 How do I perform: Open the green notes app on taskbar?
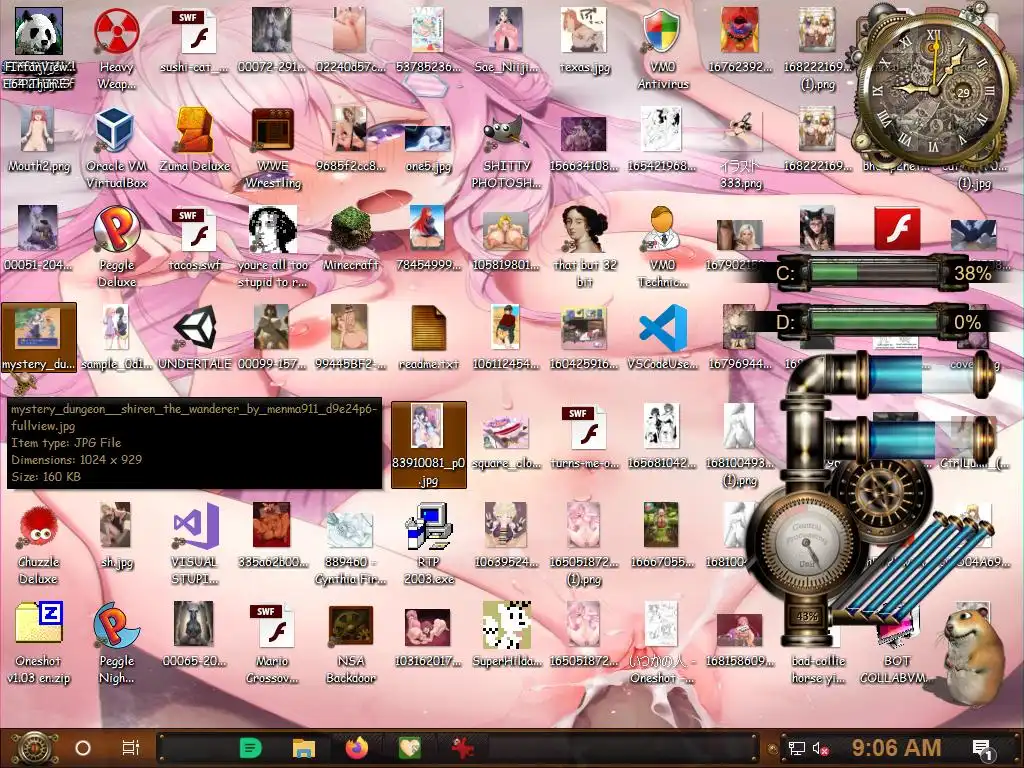click(251, 748)
